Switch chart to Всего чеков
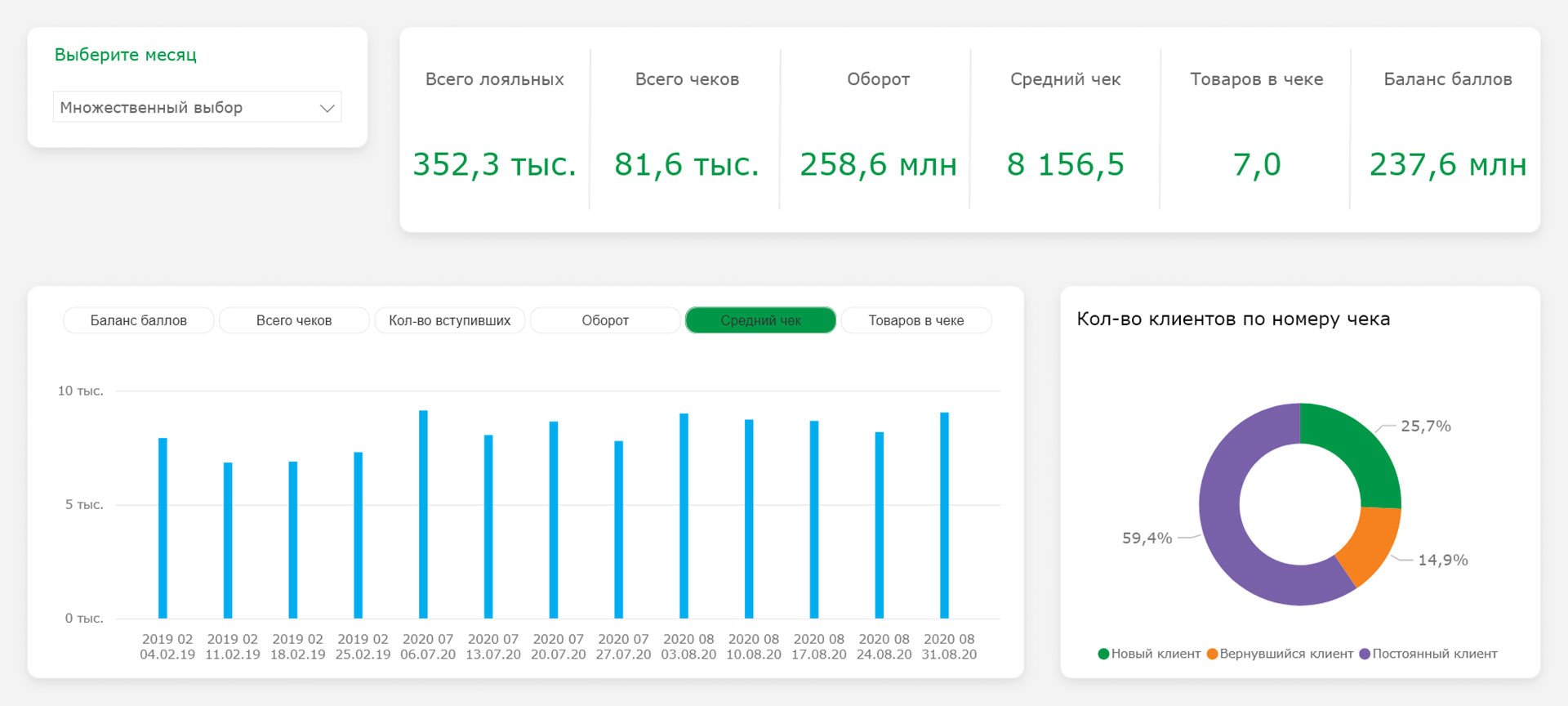This screenshot has width=1568, height=706. (x=294, y=320)
